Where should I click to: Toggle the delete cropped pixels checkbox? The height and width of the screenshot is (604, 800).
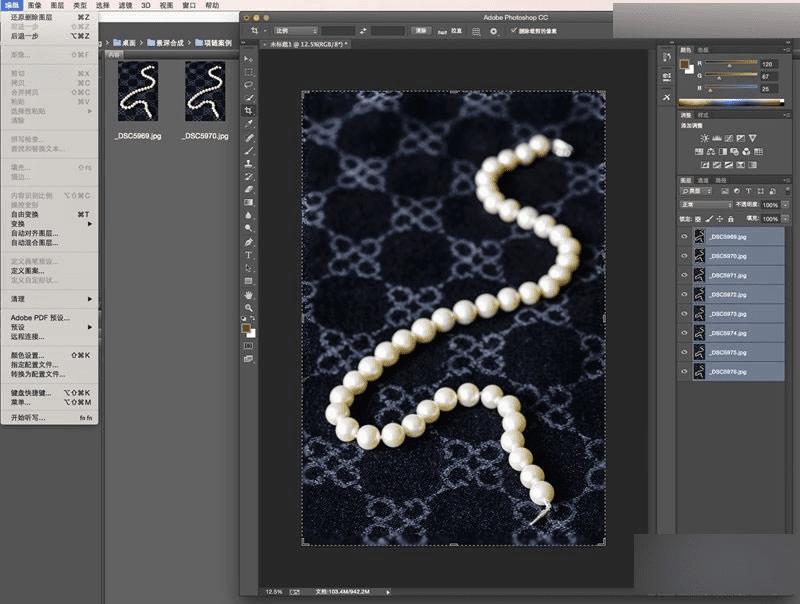pos(514,31)
